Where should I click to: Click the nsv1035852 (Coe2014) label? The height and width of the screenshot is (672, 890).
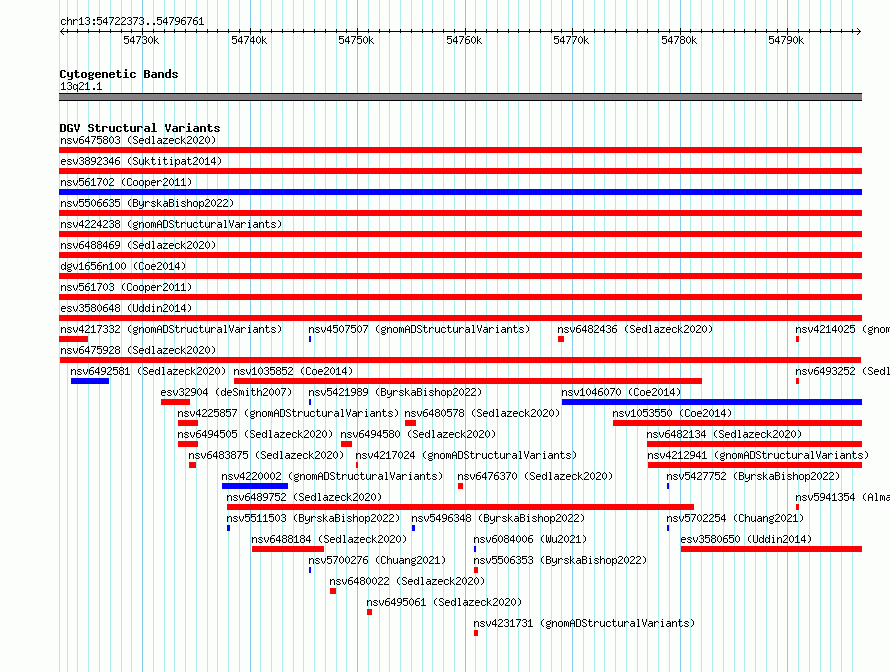(293, 371)
